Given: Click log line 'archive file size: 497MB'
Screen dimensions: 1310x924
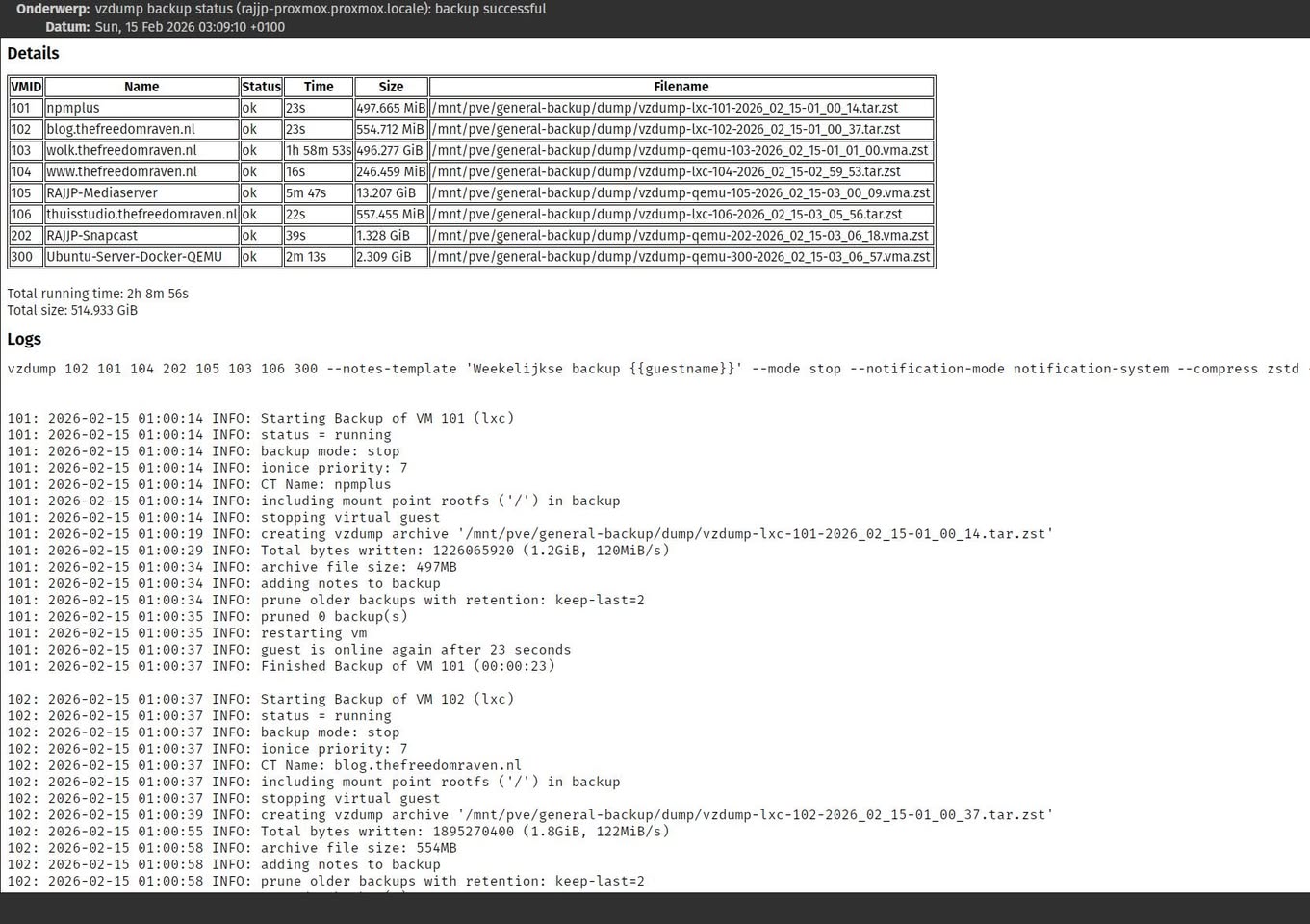Looking at the screenshot, I should point(232,567).
